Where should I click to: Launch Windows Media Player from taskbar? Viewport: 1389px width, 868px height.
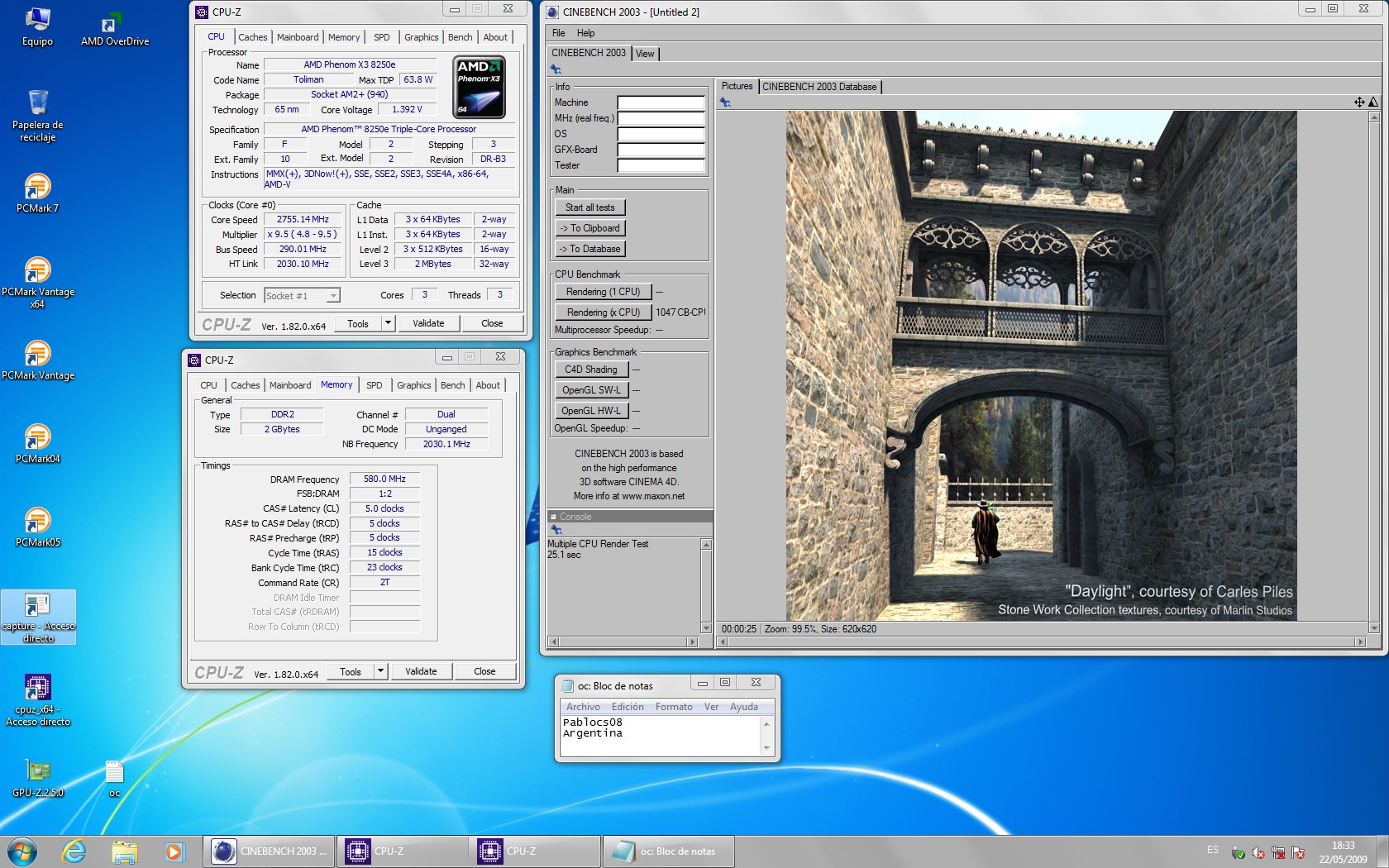(x=174, y=851)
